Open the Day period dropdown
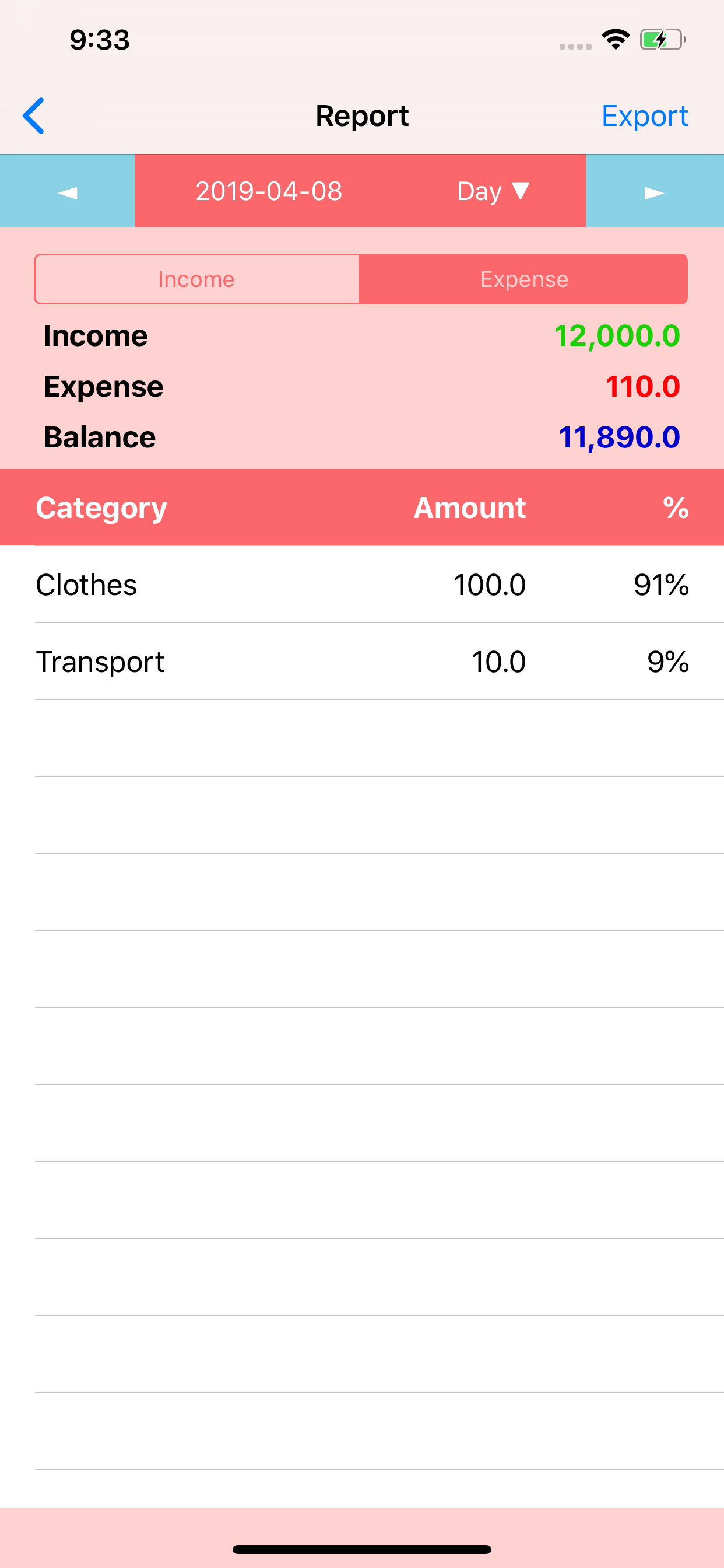This screenshot has width=724, height=1568. click(479, 192)
